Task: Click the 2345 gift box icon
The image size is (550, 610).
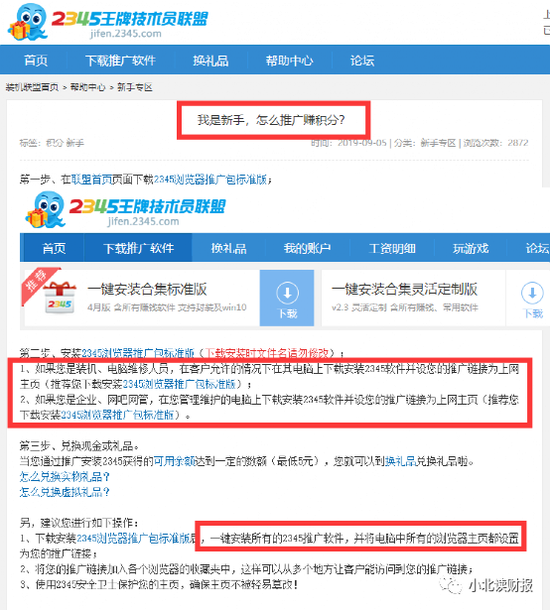Action: coord(60,298)
